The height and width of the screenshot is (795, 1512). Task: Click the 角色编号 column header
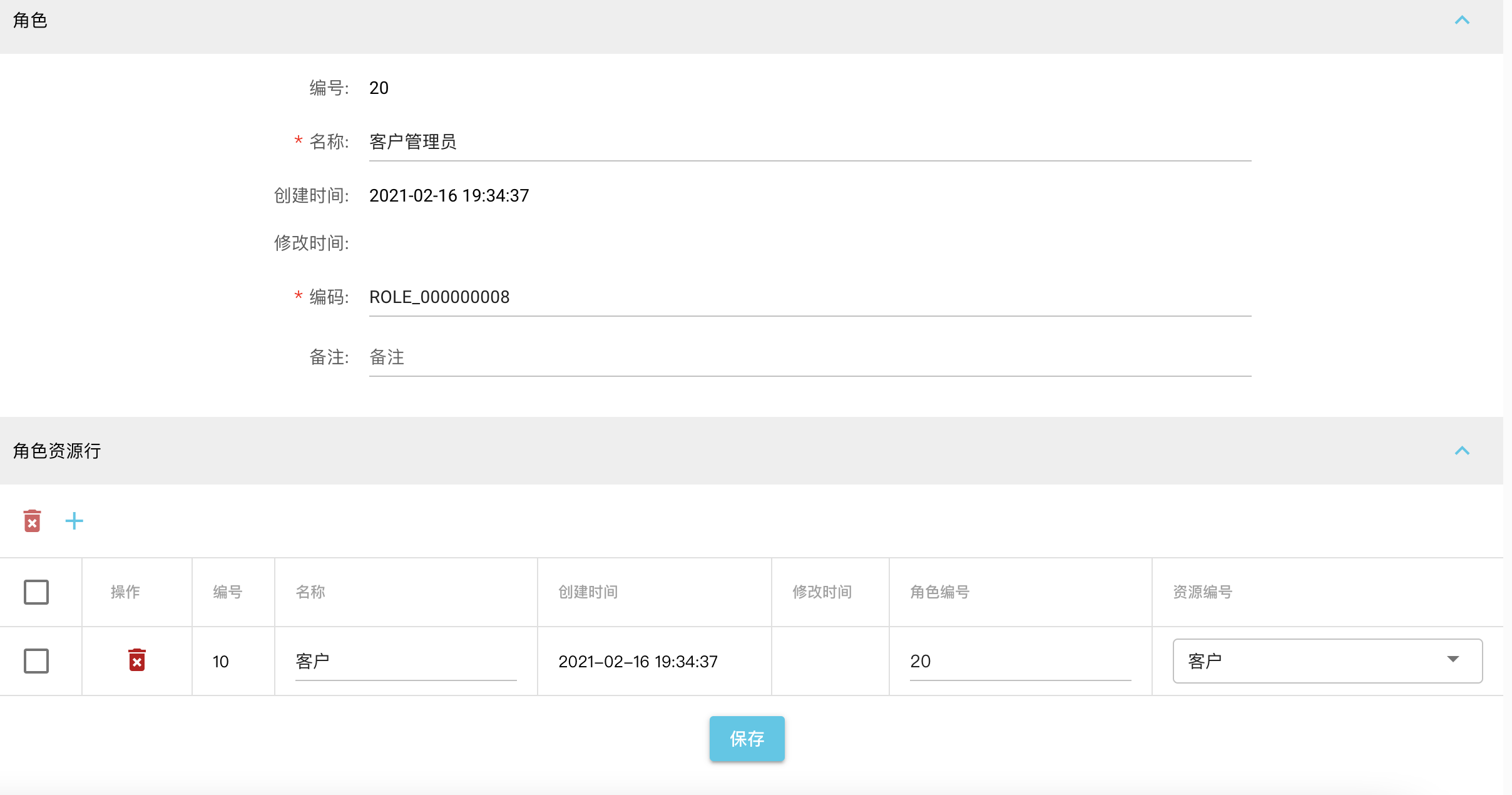(x=939, y=592)
